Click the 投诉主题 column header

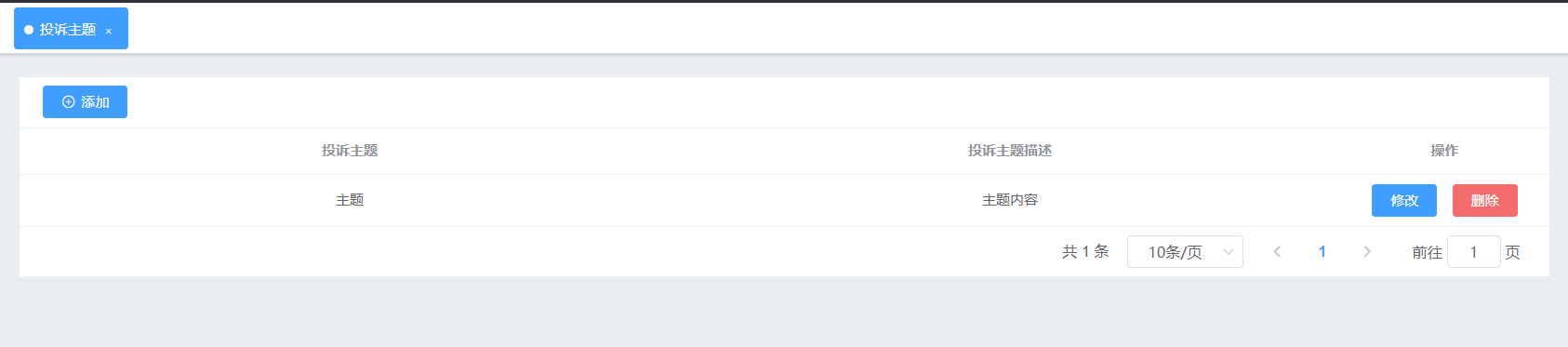click(350, 151)
